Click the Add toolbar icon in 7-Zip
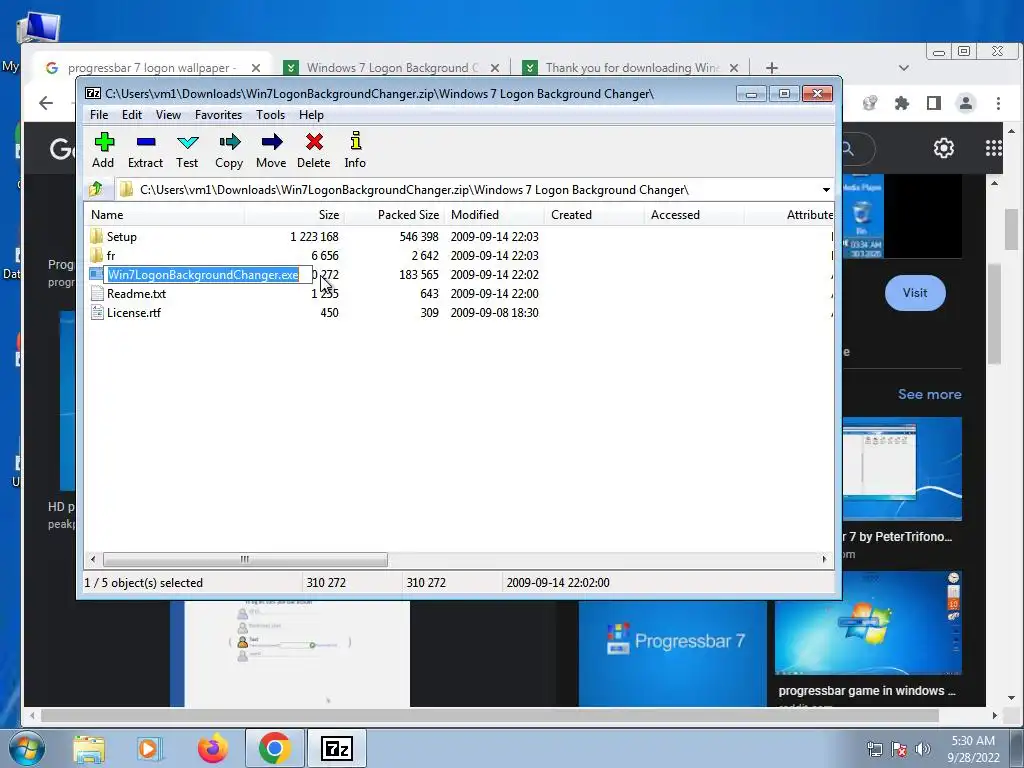 tap(104, 142)
